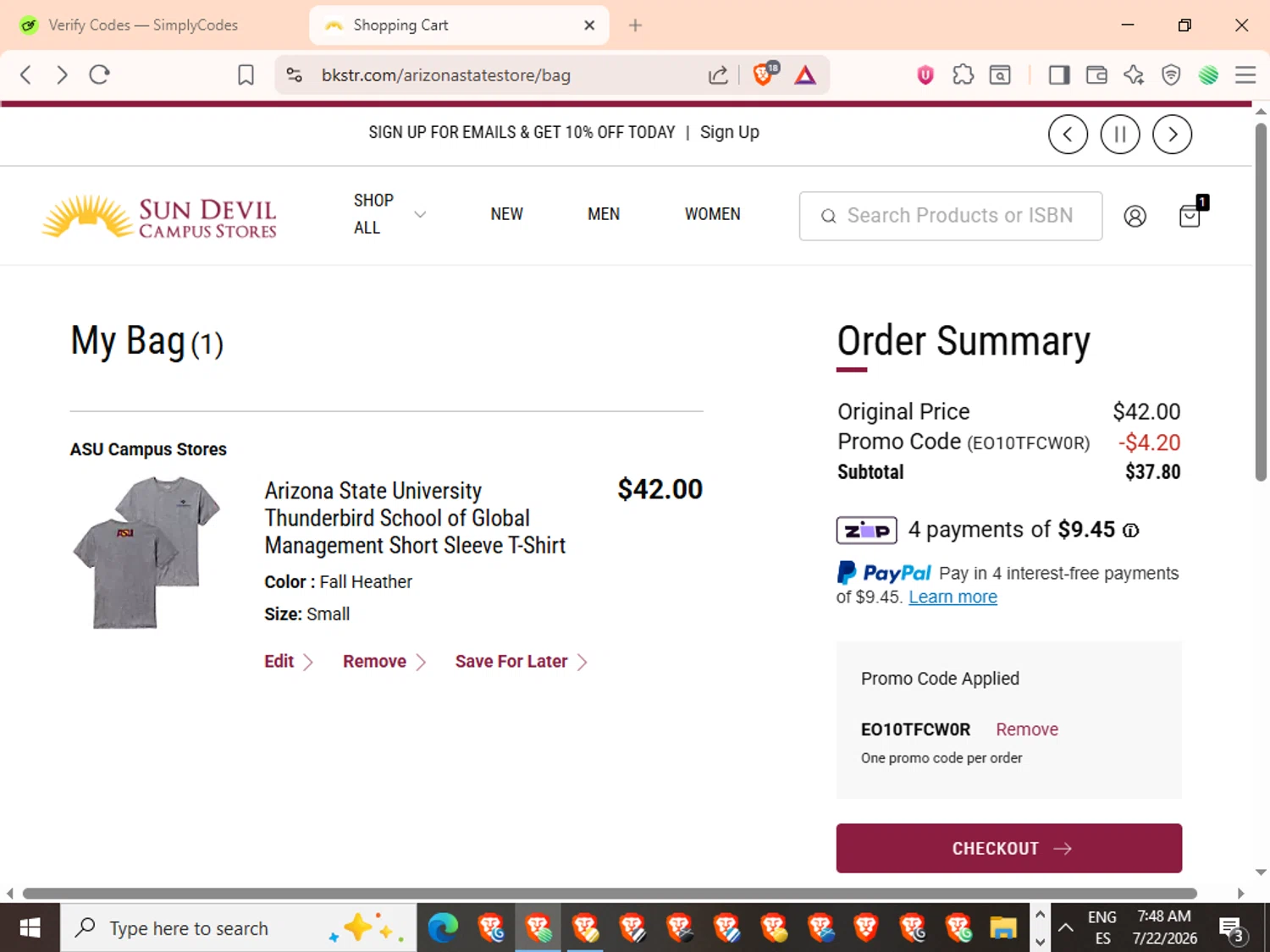1270x952 pixels.
Task: View site information icon in address bar
Action: [x=294, y=75]
